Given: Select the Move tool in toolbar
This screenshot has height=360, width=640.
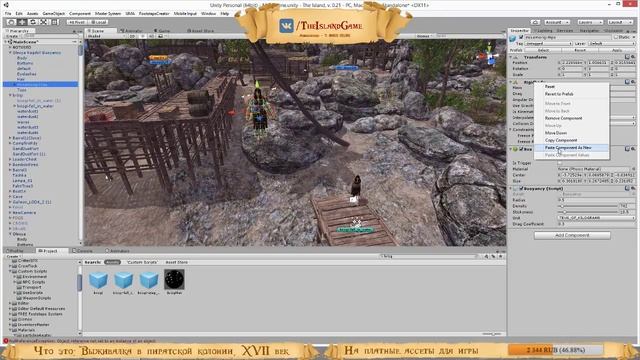Looking at the screenshot, I should [x=22, y=22].
